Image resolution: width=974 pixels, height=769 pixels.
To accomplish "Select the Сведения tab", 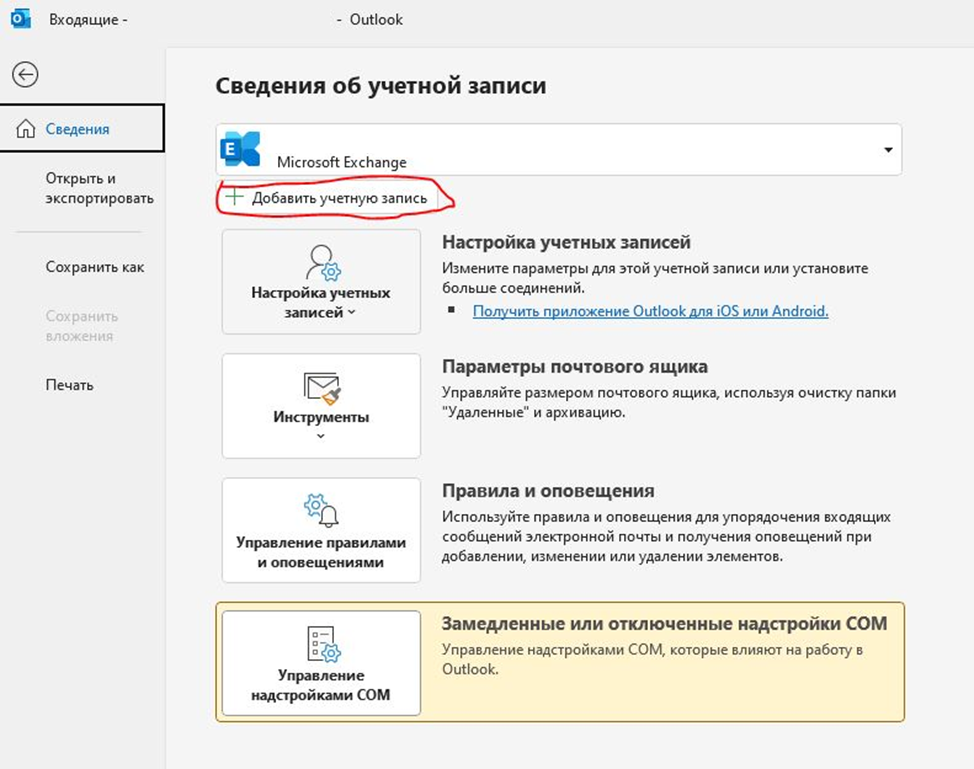I will [82, 128].
